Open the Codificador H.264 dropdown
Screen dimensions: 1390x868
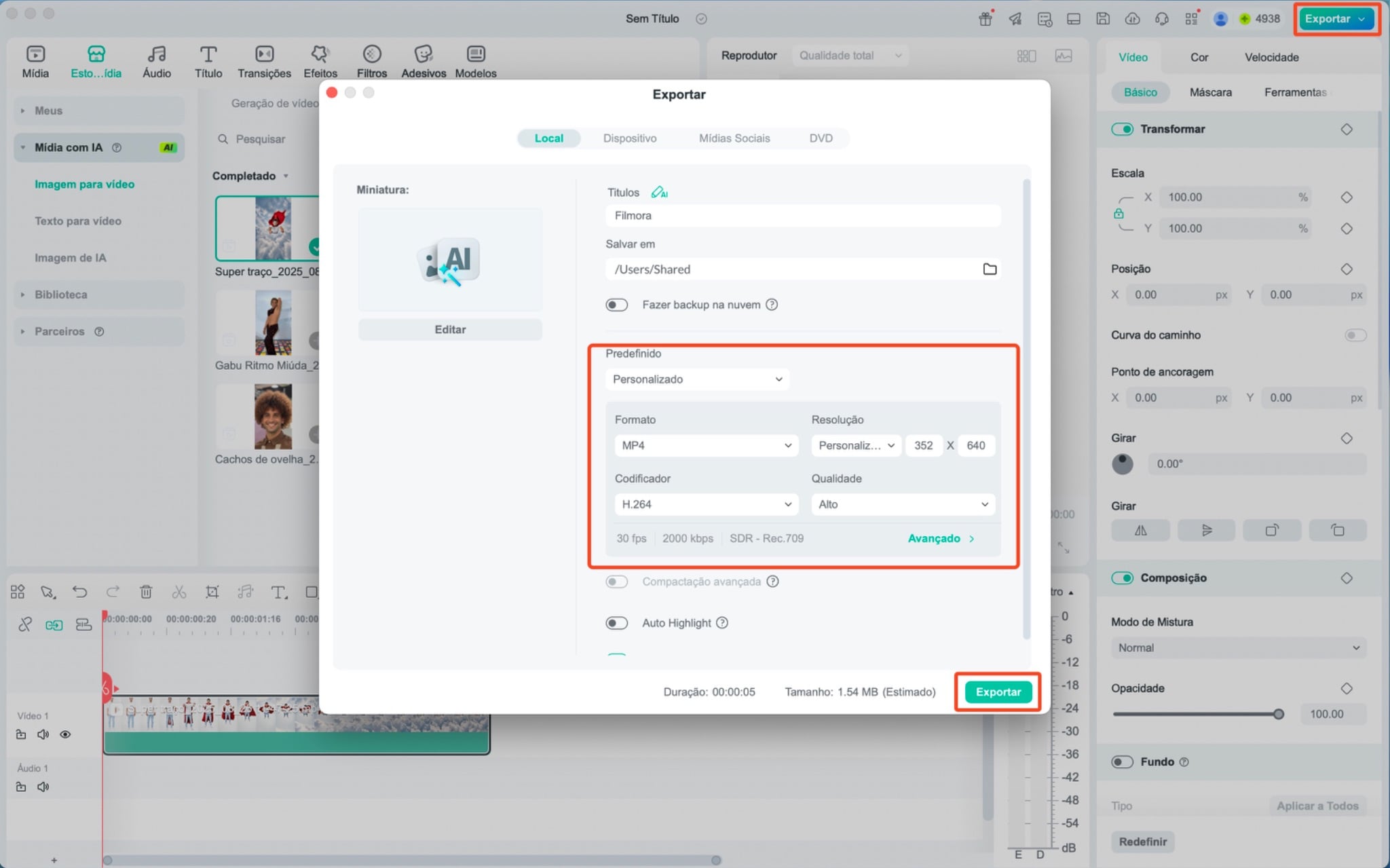pyautogui.click(x=706, y=504)
